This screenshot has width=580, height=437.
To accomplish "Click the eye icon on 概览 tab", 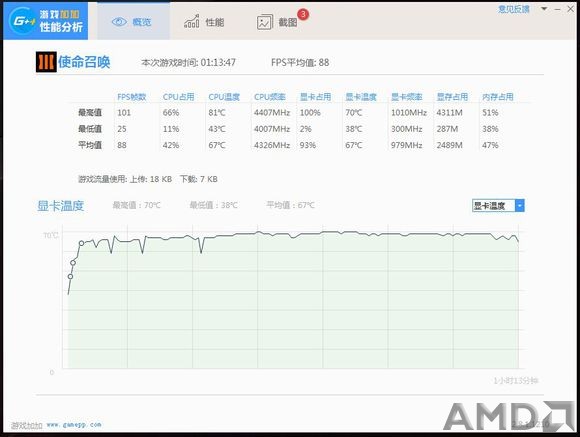I will click(119, 22).
